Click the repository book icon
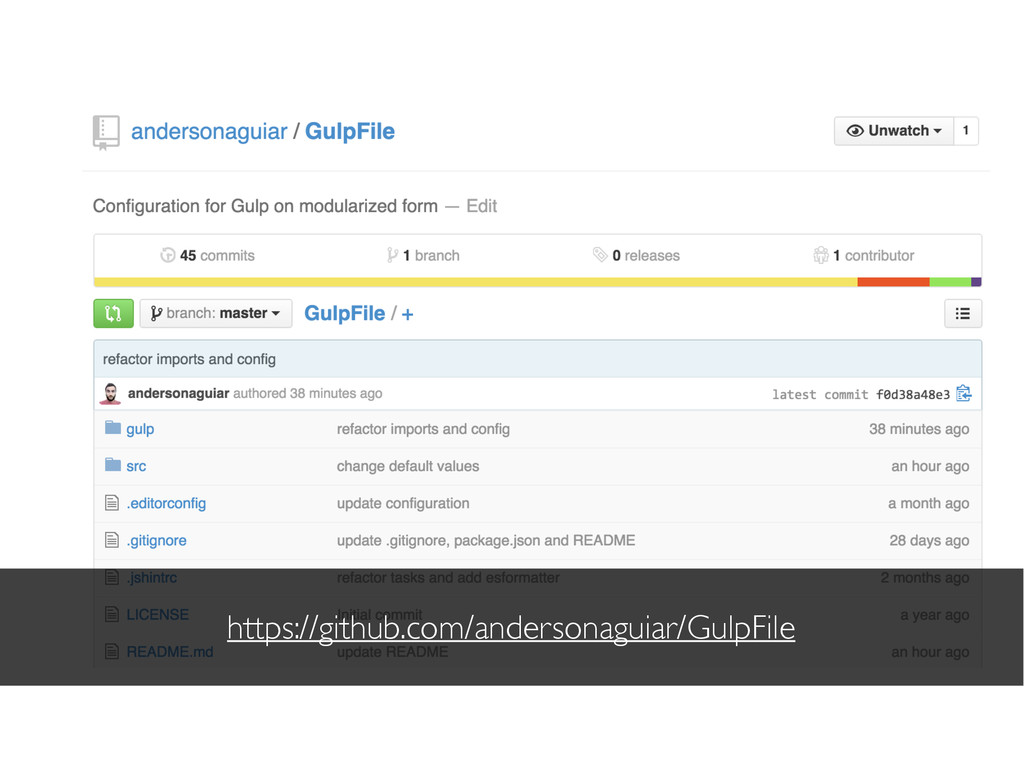This screenshot has height=768, width=1024. pyautogui.click(x=106, y=132)
